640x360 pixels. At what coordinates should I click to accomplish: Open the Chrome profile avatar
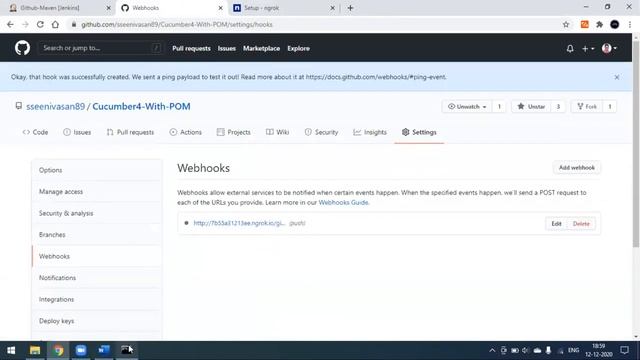click(614, 24)
